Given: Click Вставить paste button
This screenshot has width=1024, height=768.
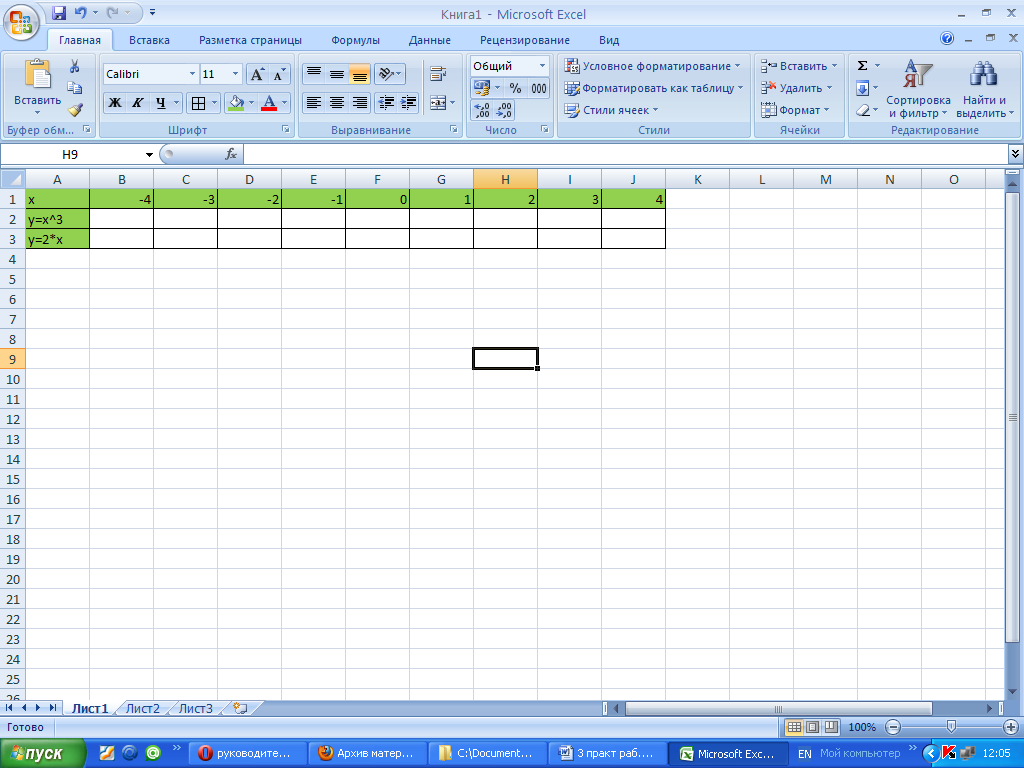Looking at the screenshot, I should point(37,88).
